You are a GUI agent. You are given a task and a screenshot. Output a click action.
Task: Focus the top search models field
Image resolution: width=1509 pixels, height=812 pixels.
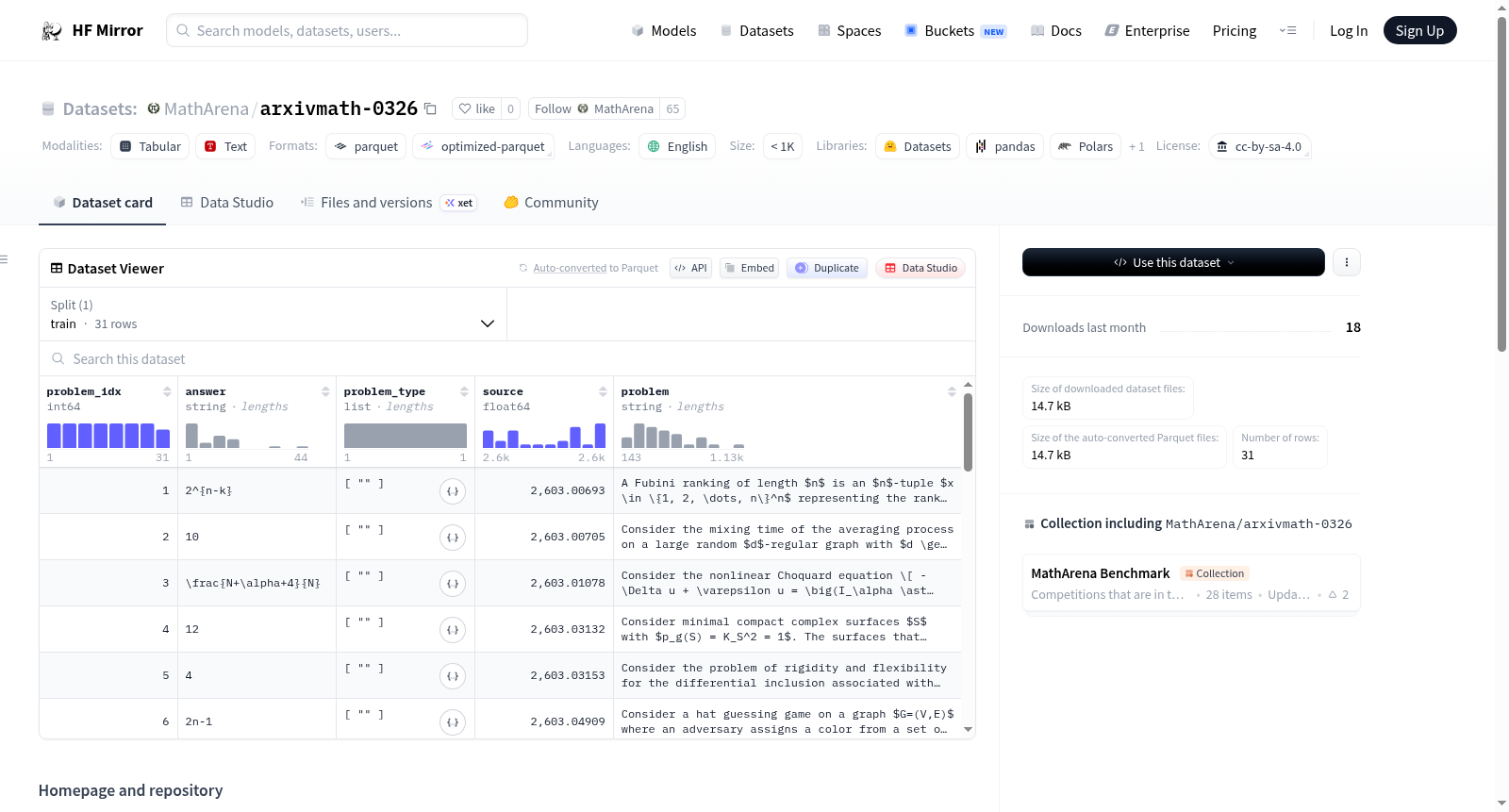347,30
